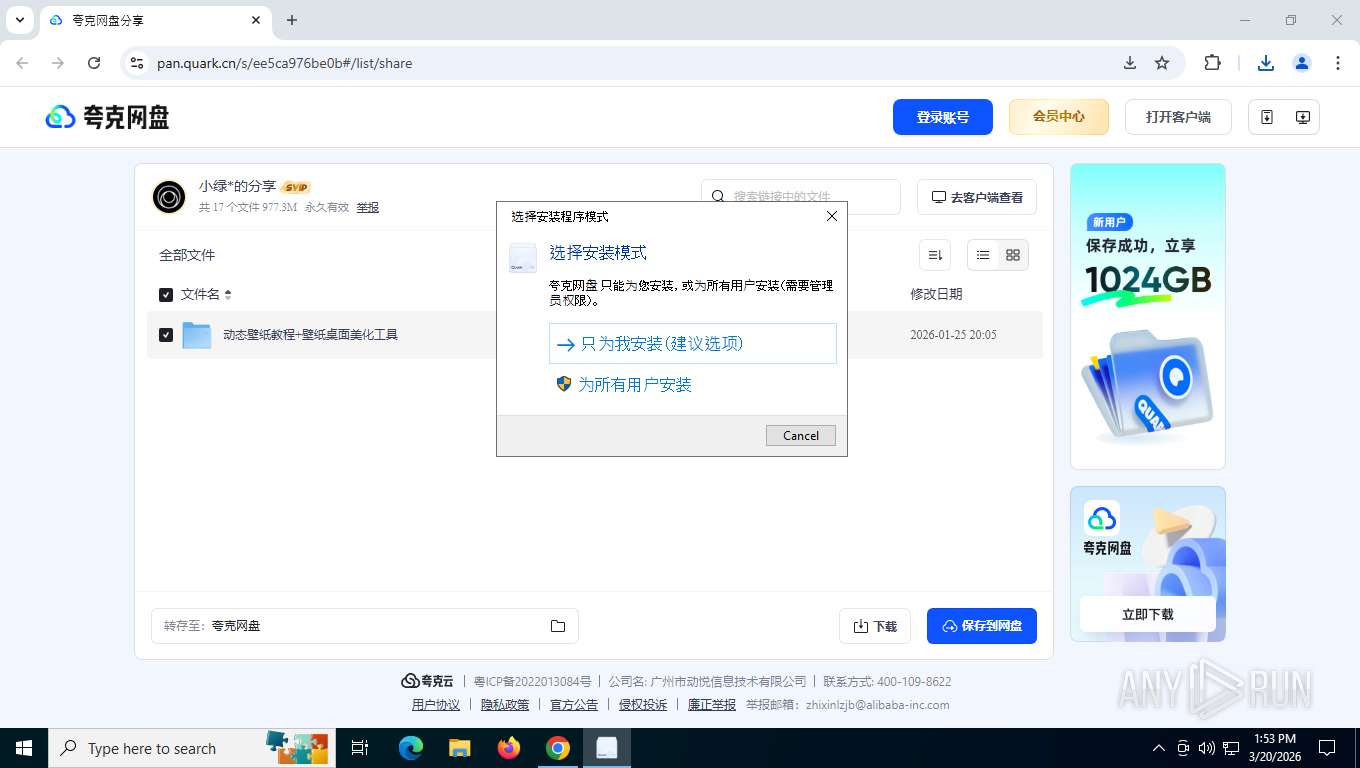Open the Extensions puzzle icon
Screen dimensions: 1360x768
1212,63
